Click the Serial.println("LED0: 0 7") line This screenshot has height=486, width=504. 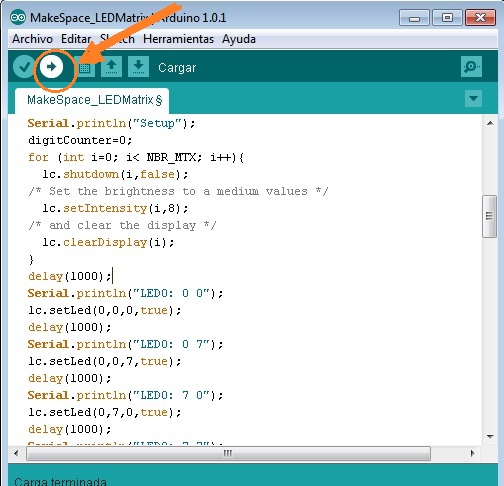125,344
